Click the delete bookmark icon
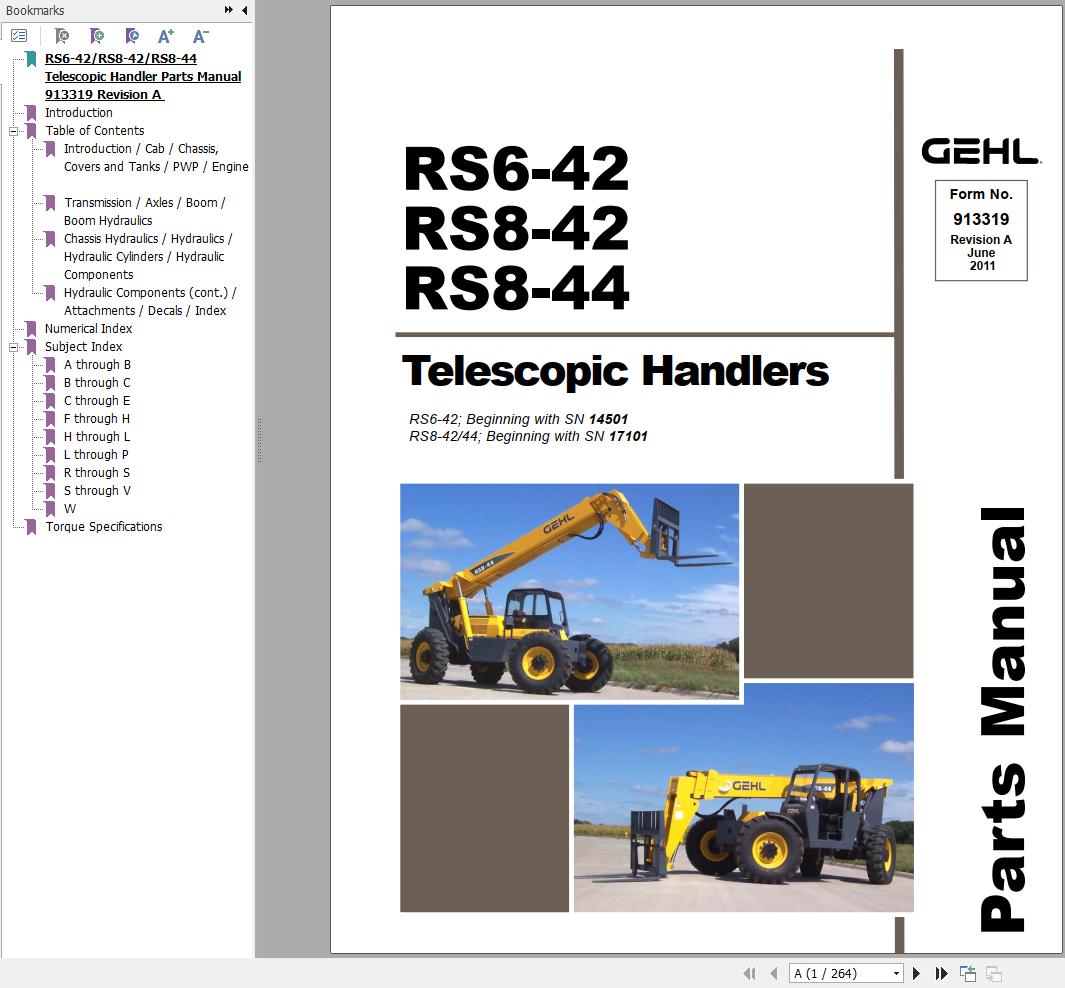Viewport: 1065px width, 988px height. (62, 35)
